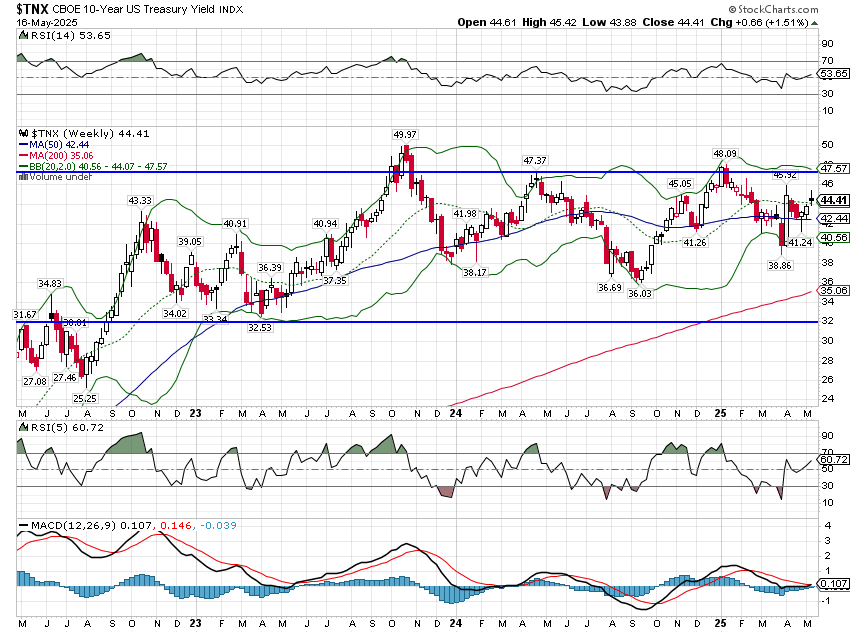Click the blue MA(50) legend swatch
Screen dimensions: 850x633
(25, 144)
